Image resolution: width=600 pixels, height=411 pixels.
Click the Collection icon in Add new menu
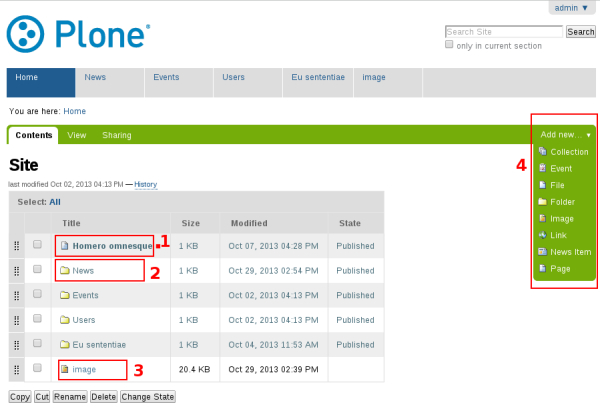click(543, 151)
